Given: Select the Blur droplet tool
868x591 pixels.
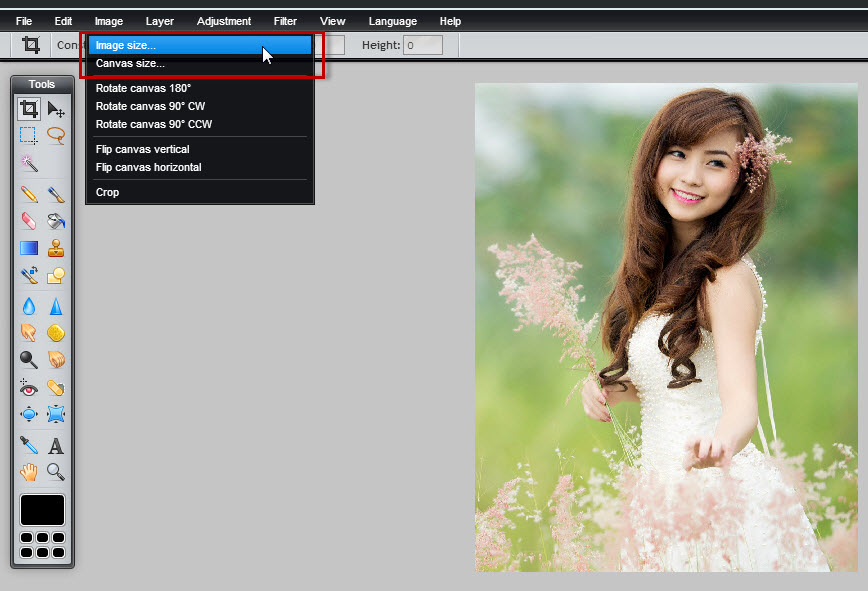Looking at the screenshot, I should coord(29,306).
